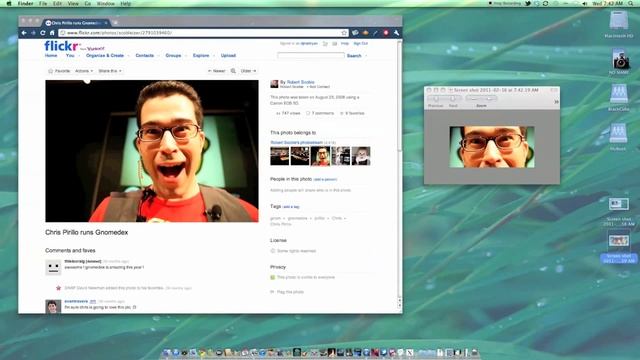
Task: Open Spotlight search in menu bar
Action: click(631, 3)
